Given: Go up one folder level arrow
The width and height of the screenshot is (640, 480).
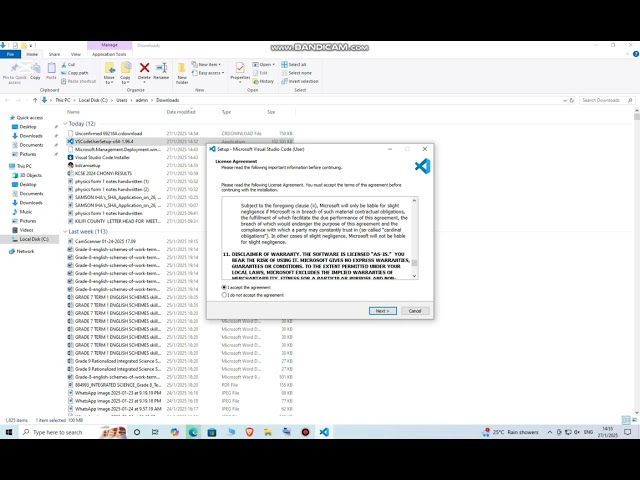Looking at the screenshot, I should coord(35,100).
